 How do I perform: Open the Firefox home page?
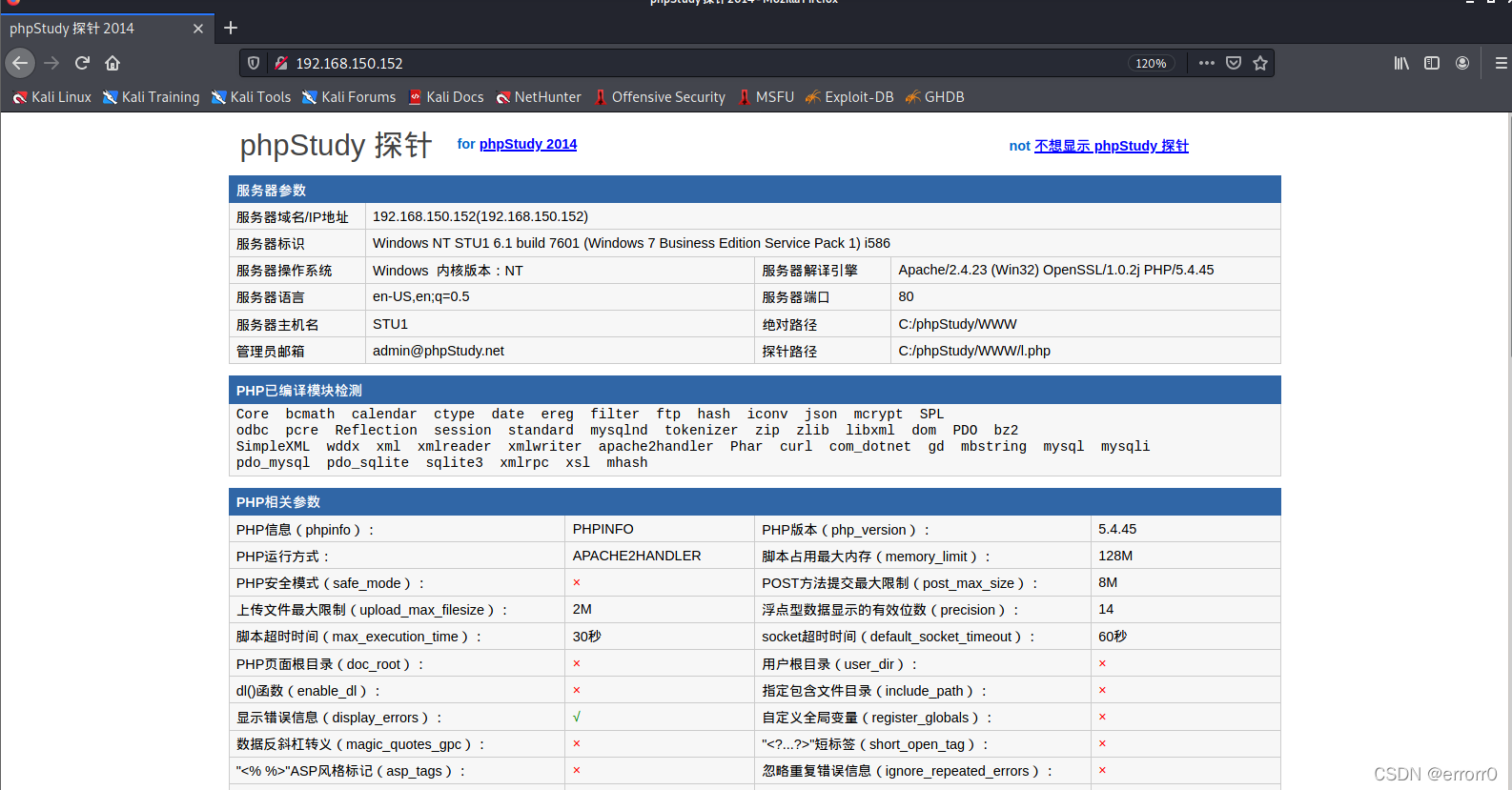point(112,63)
